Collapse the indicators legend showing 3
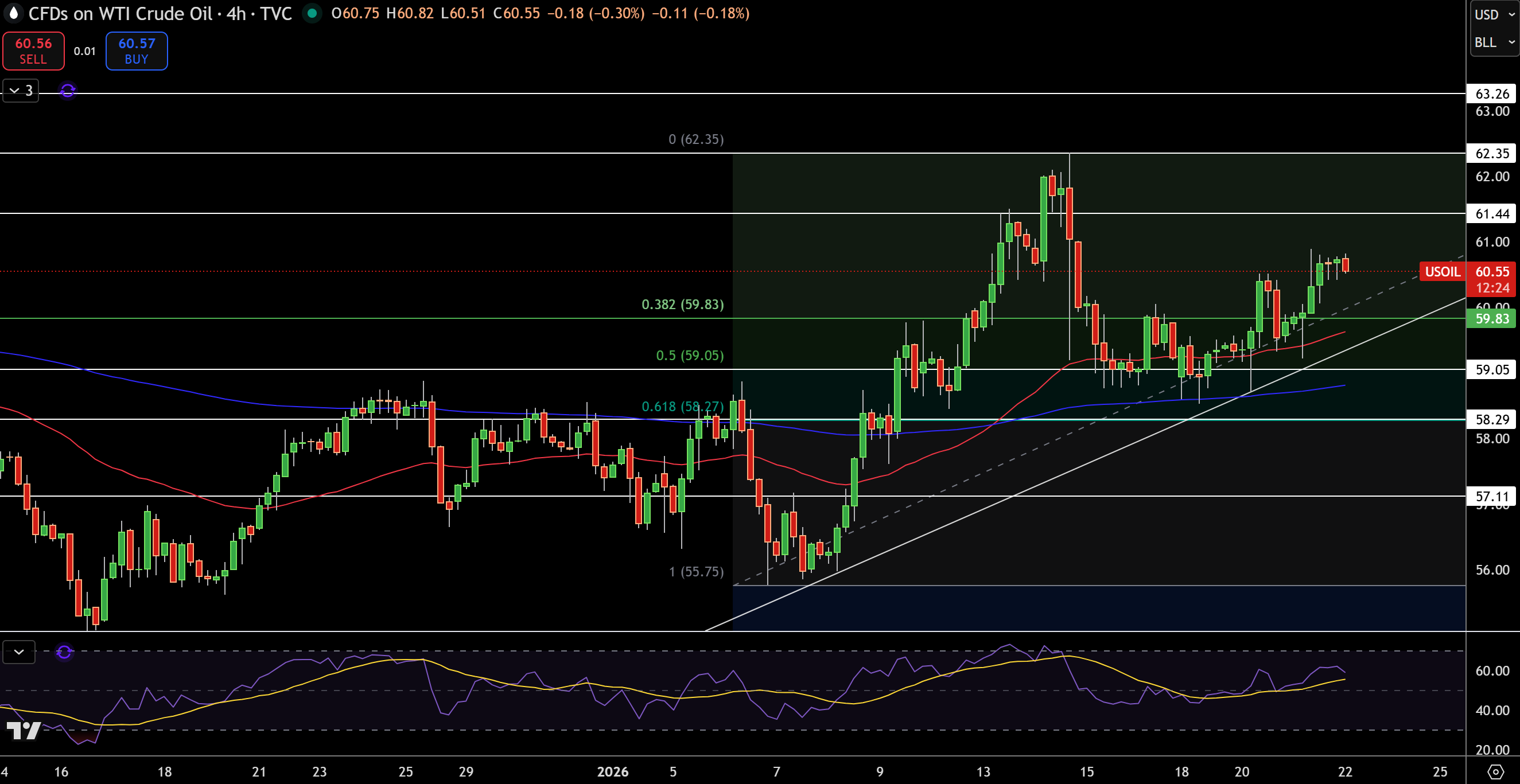Image resolution: width=1520 pixels, height=784 pixels. click(x=21, y=90)
